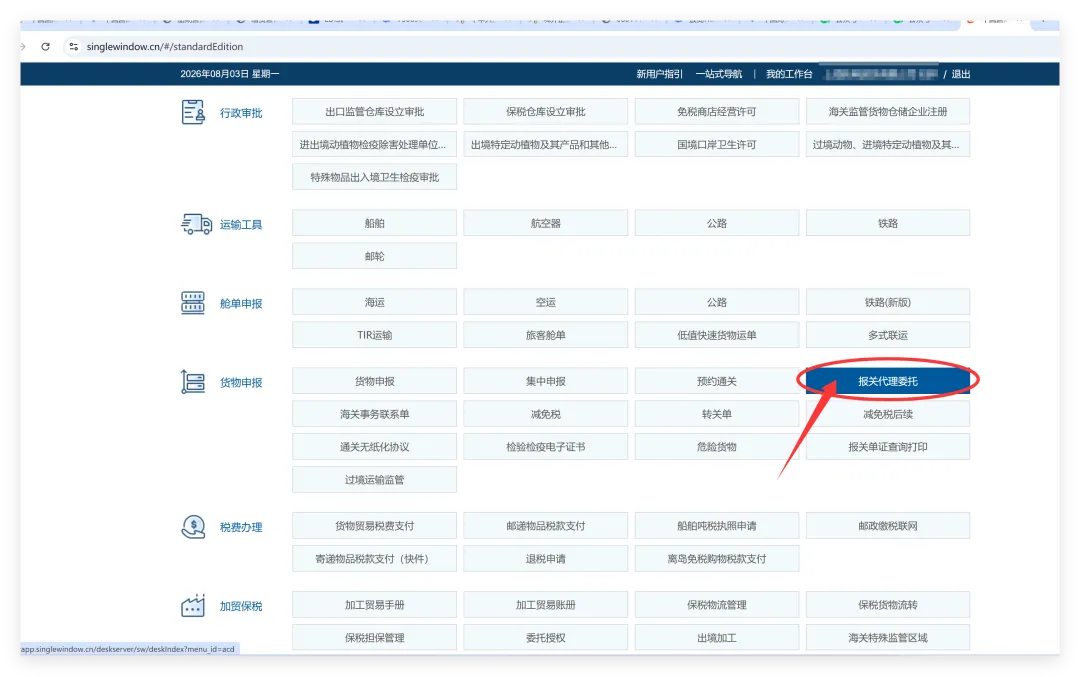Select 航空器 under 运输工具
Image resolution: width=1080 pixels, height=677 pixels.
coord(546,223)
